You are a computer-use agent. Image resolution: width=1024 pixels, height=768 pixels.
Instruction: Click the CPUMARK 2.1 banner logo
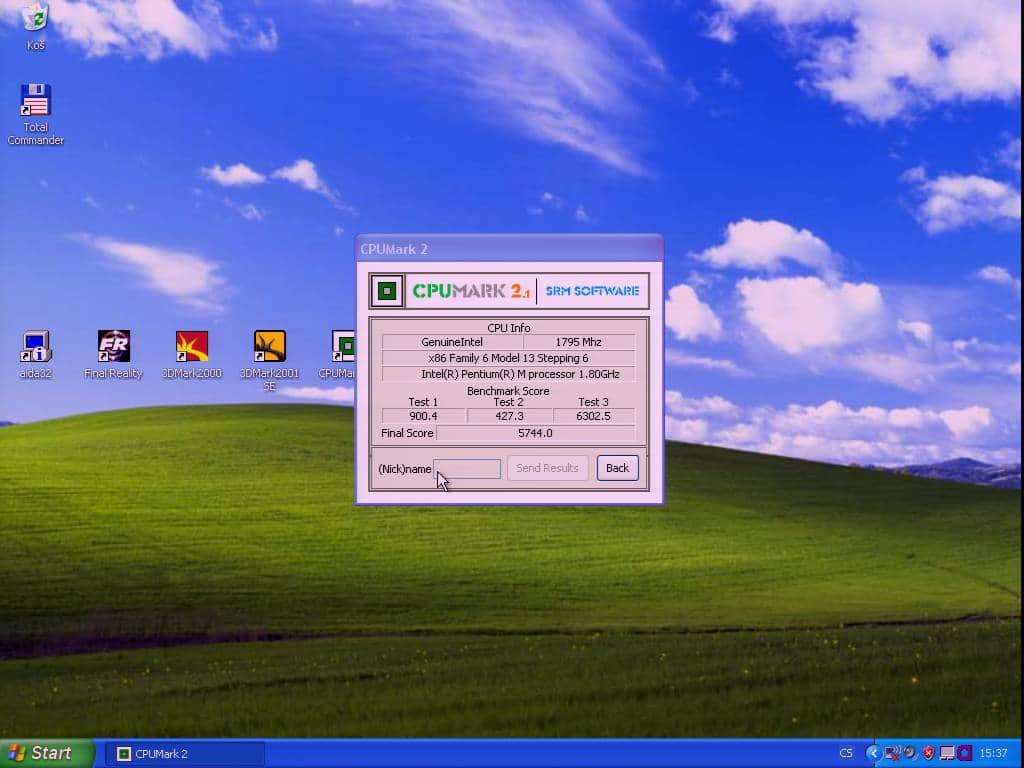(471, 291)
